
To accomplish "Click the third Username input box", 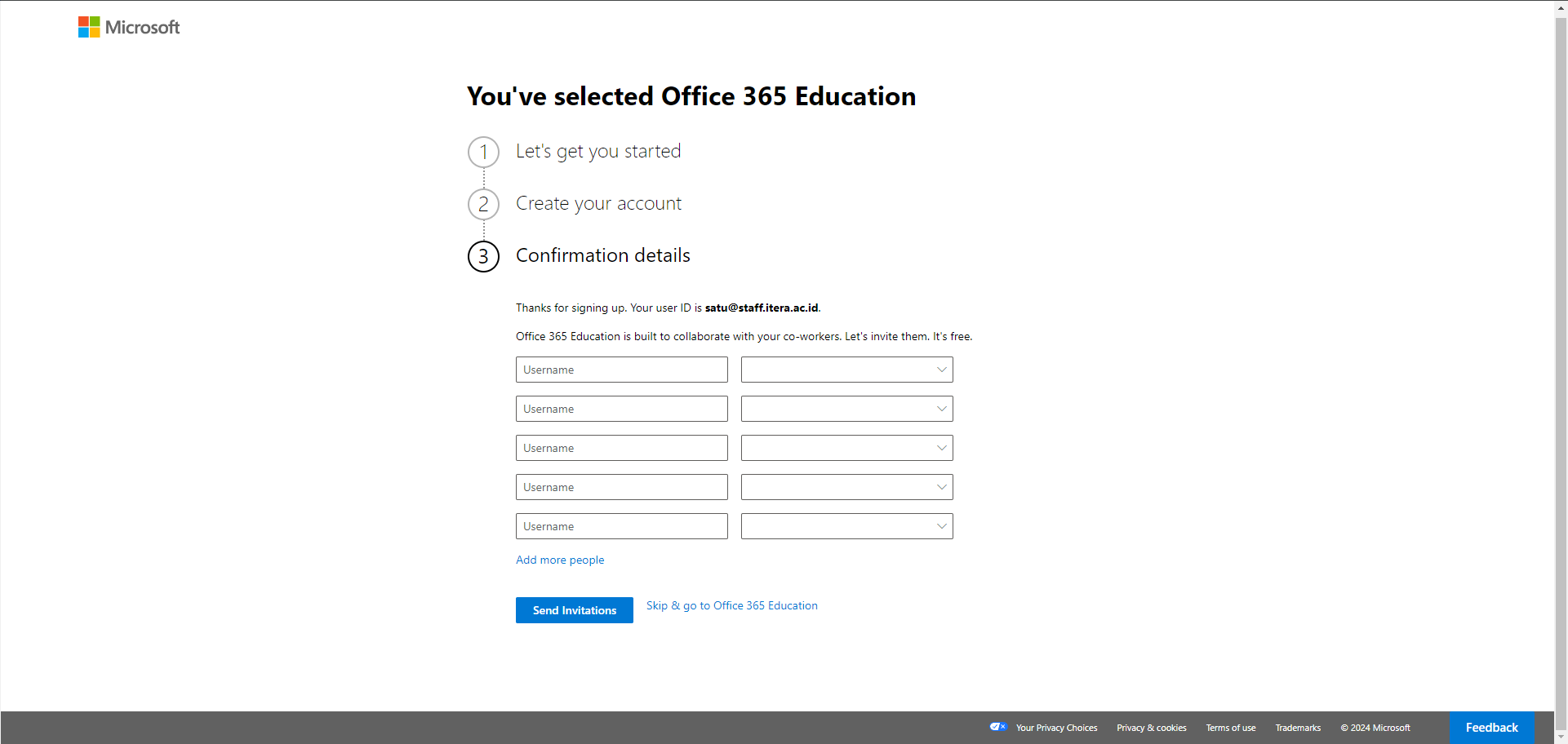I will click(621, 448).
